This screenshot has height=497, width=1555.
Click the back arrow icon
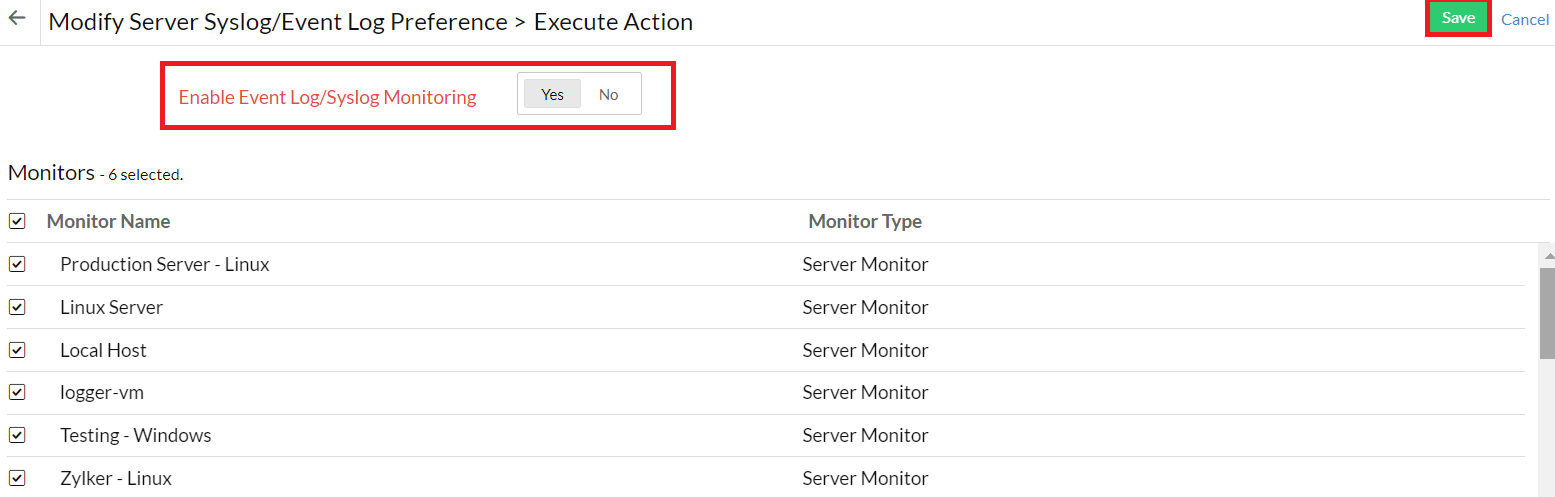17,19
